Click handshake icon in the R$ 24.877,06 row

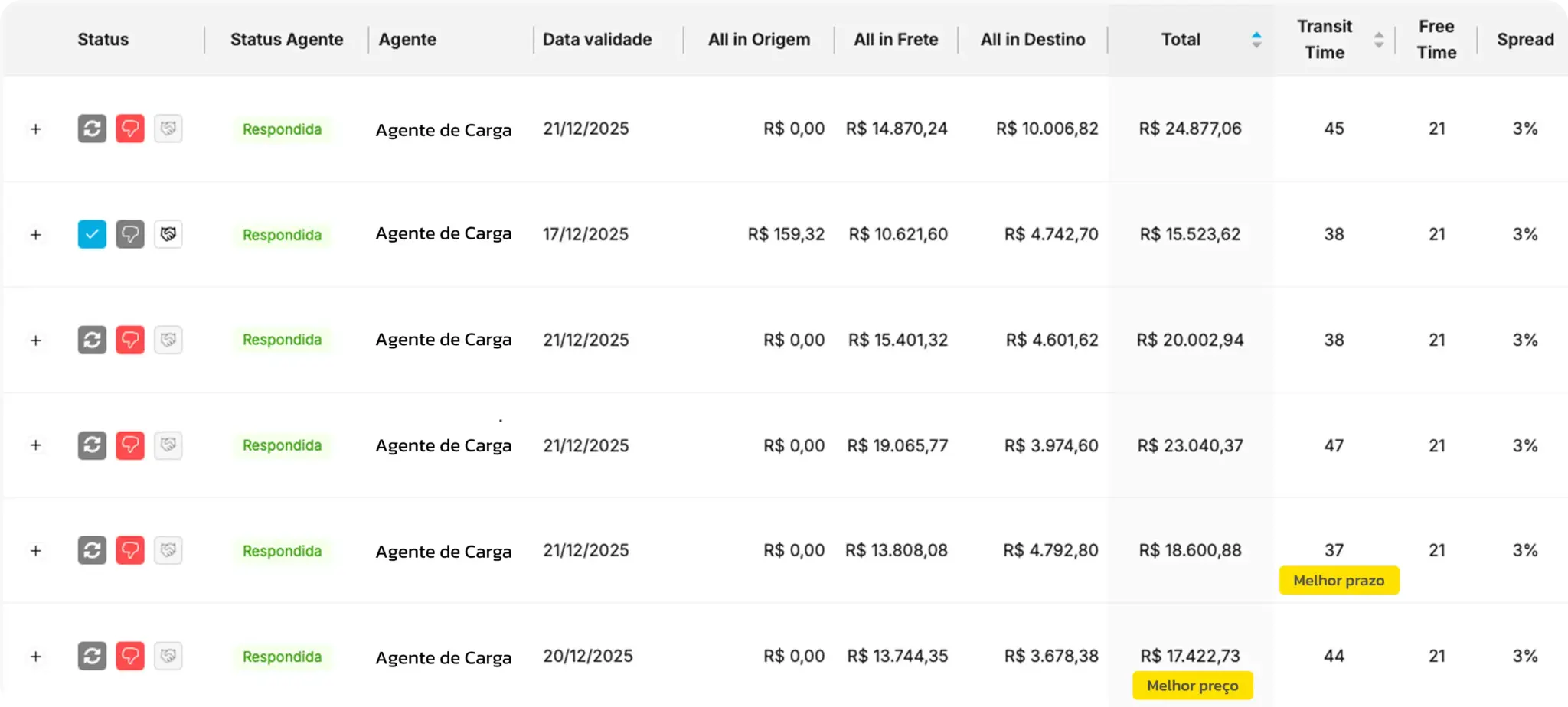pos(168,129)
